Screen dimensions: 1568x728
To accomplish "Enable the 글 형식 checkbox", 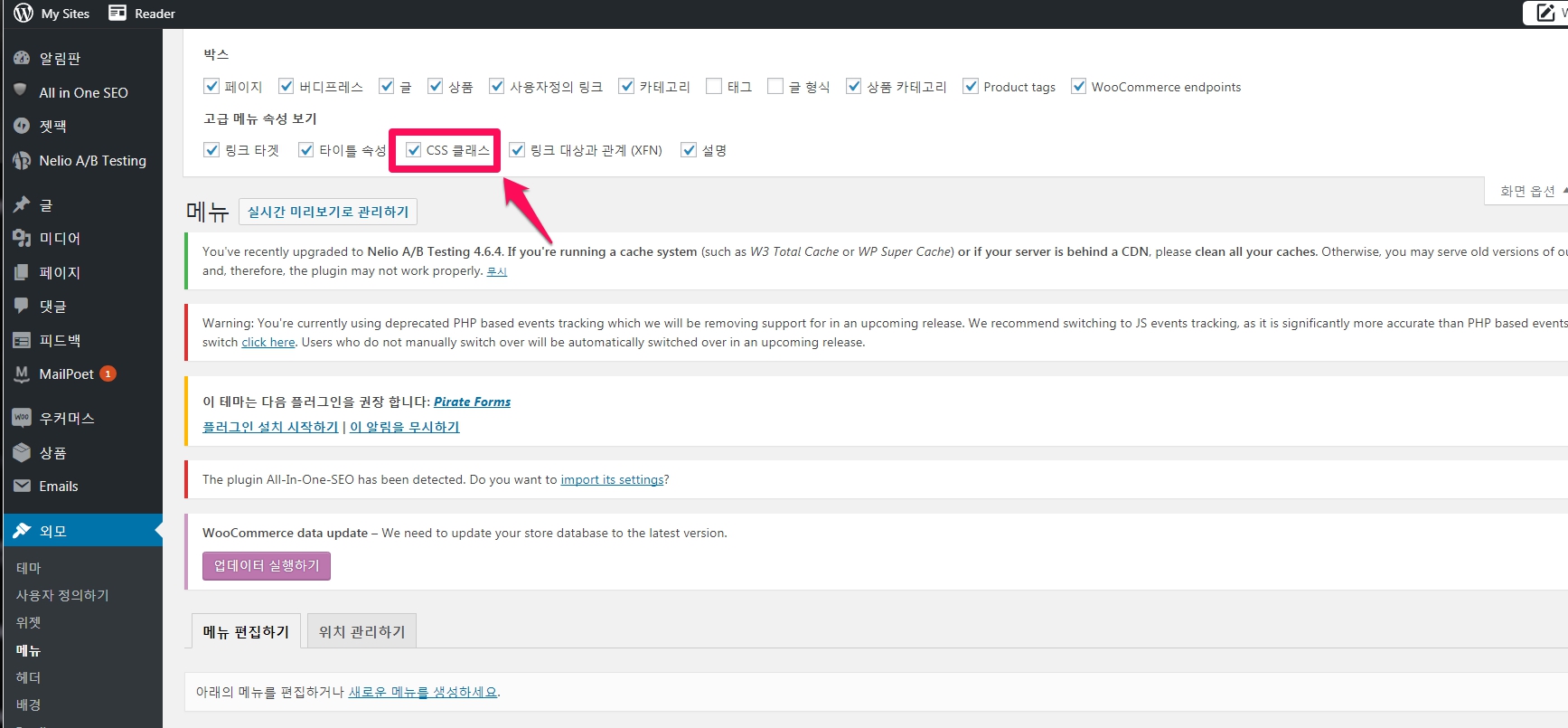I will [775, 86].
